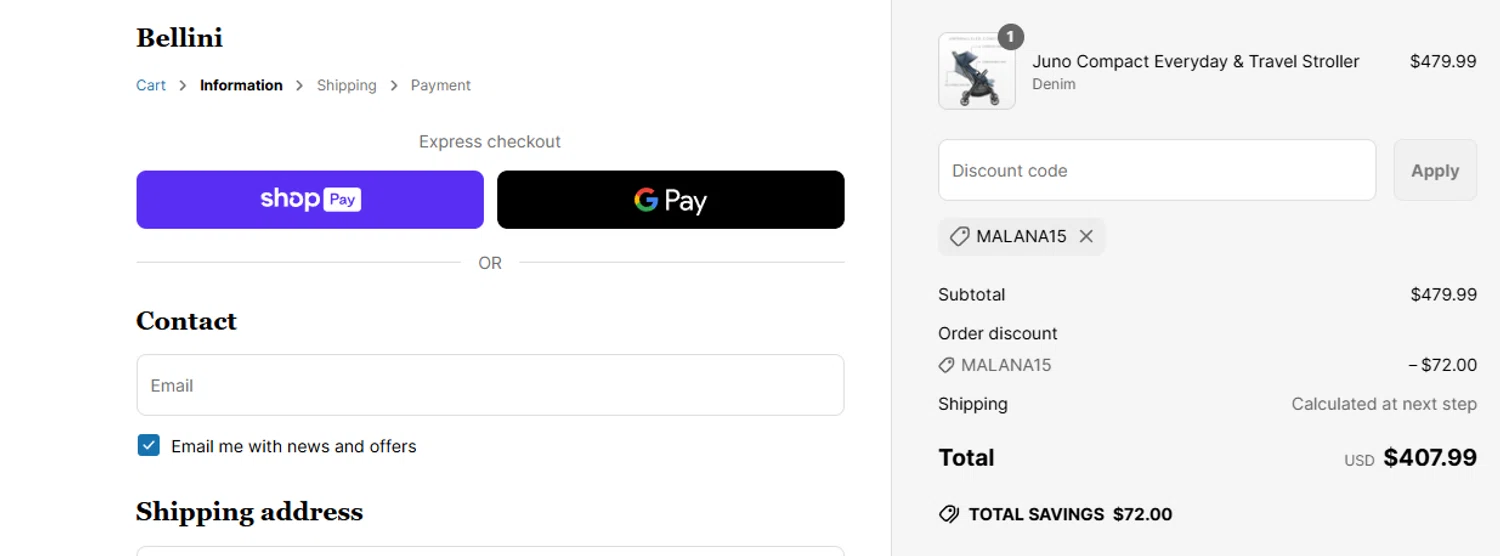Remove the MALANA15 discount code tag
This screenshot has width=1500, height=556.
pyautogui.click(x=1086, y=237)
